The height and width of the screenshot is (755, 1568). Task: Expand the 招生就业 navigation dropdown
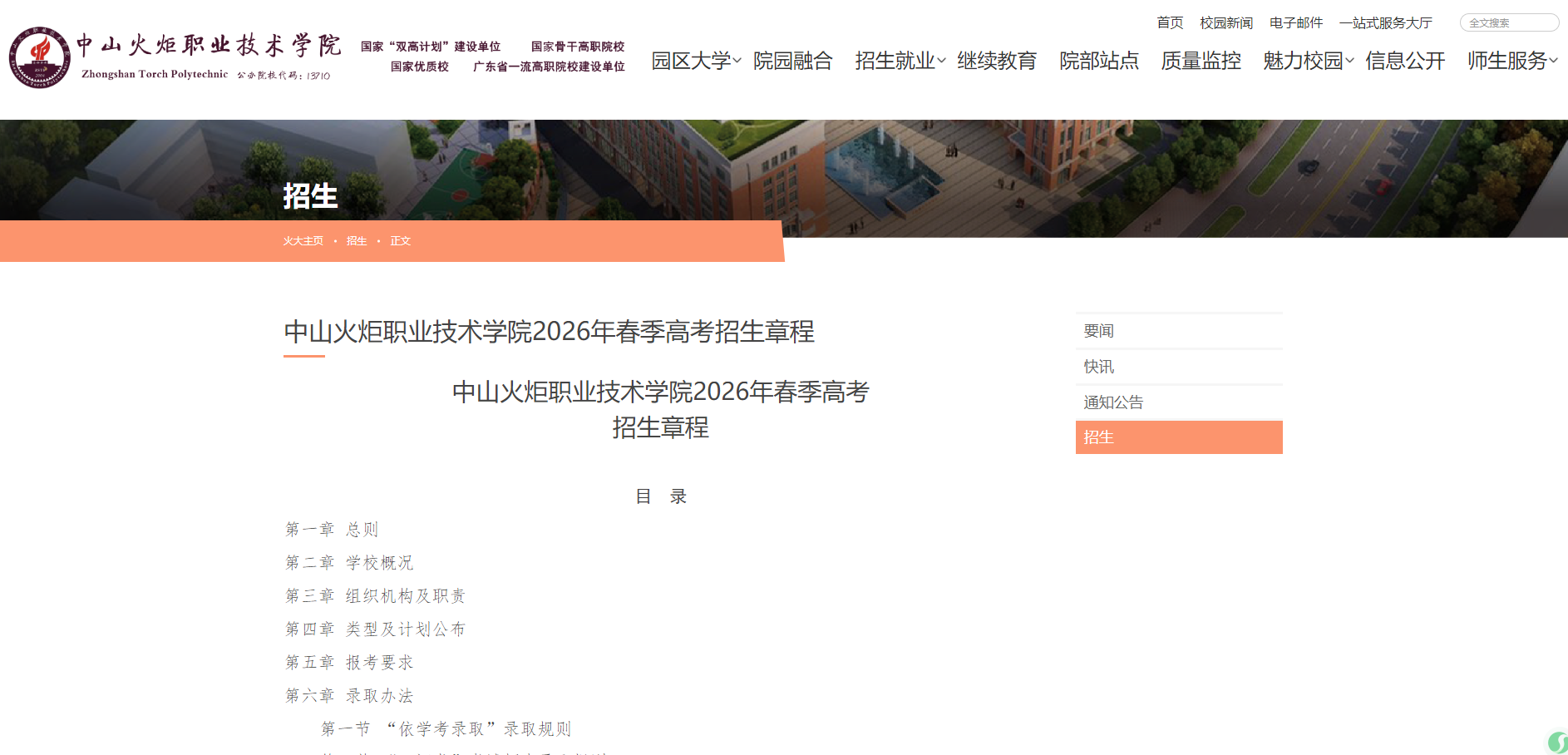click(895, 59)
